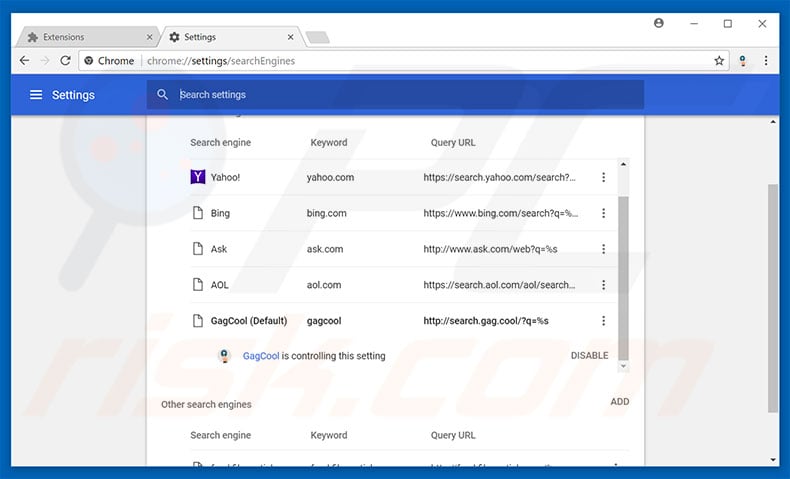Select the yahoo.com keyword

tap(330, 177)
